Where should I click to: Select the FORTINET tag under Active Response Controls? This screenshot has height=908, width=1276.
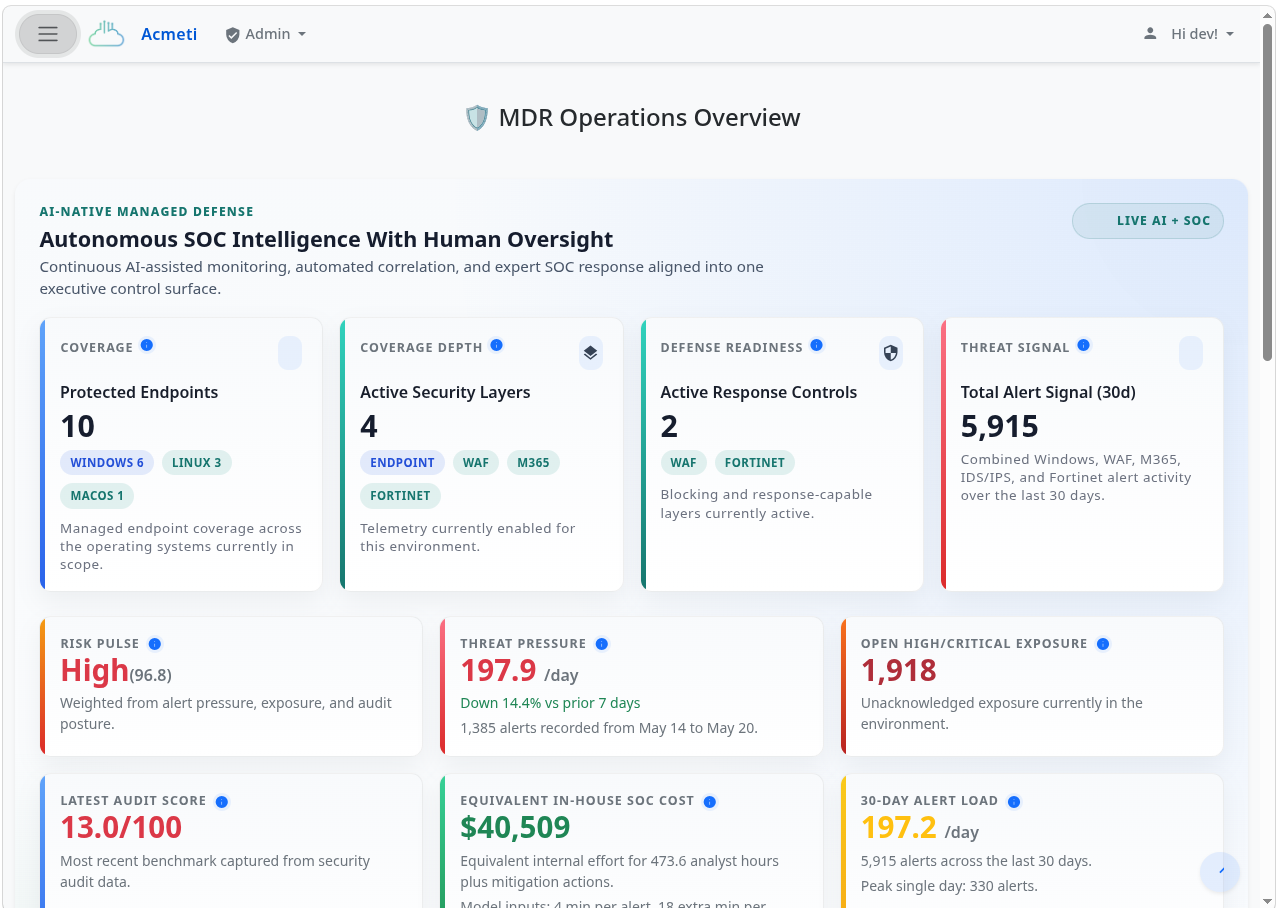click(755, 463)
